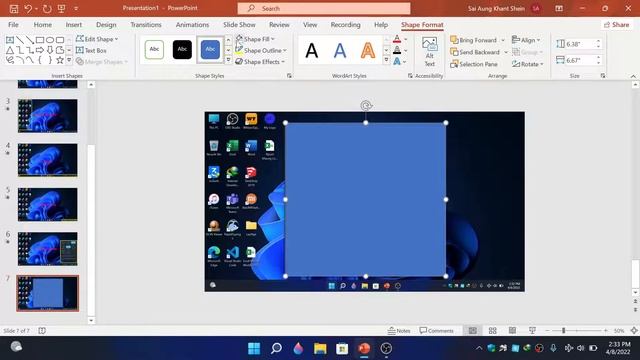Open Rotate dropdown
Screen dimensions: 640x360
tap(528, 64)
